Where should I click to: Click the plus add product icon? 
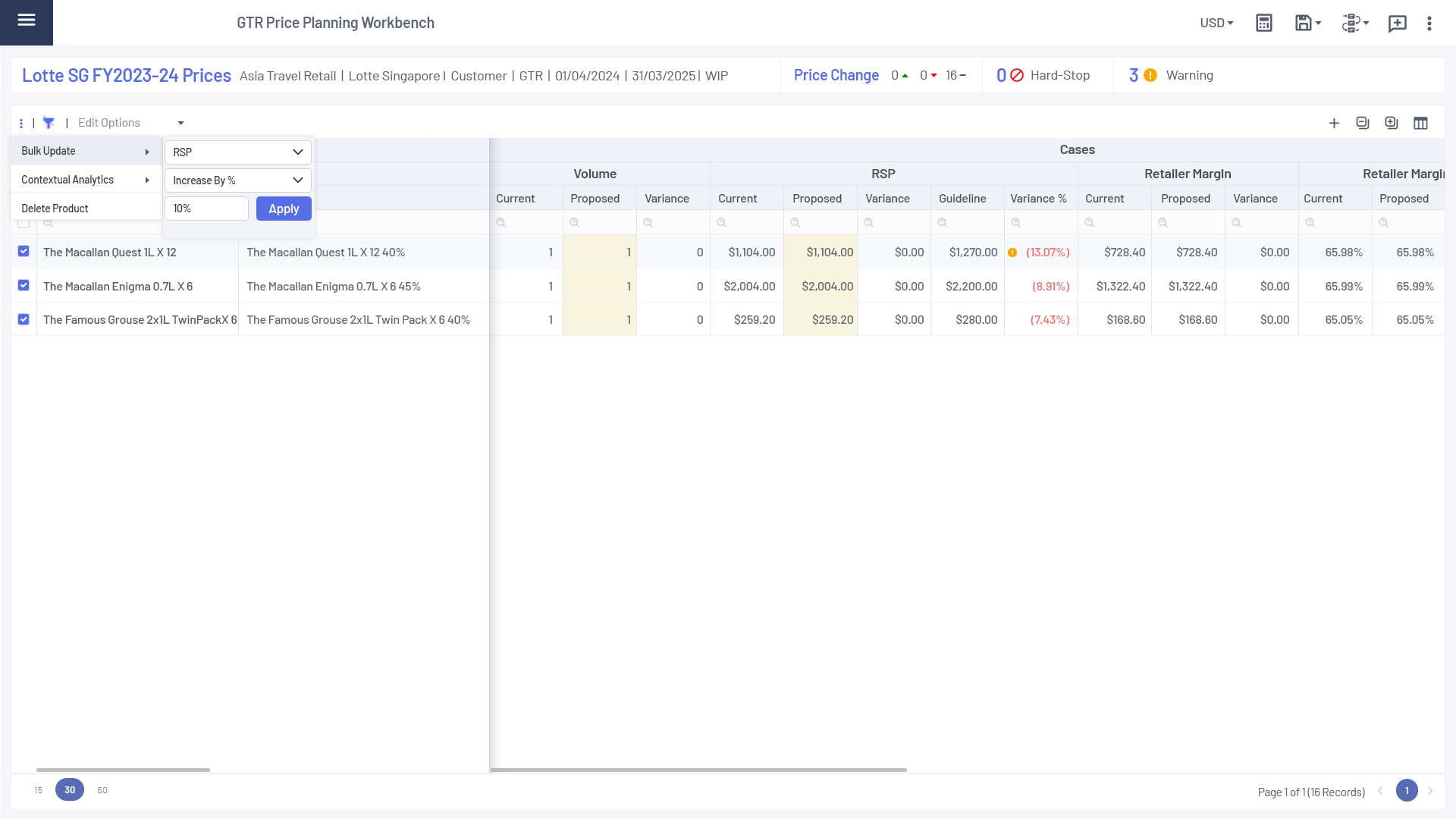pyautogui.click(x=1334, y=123)
